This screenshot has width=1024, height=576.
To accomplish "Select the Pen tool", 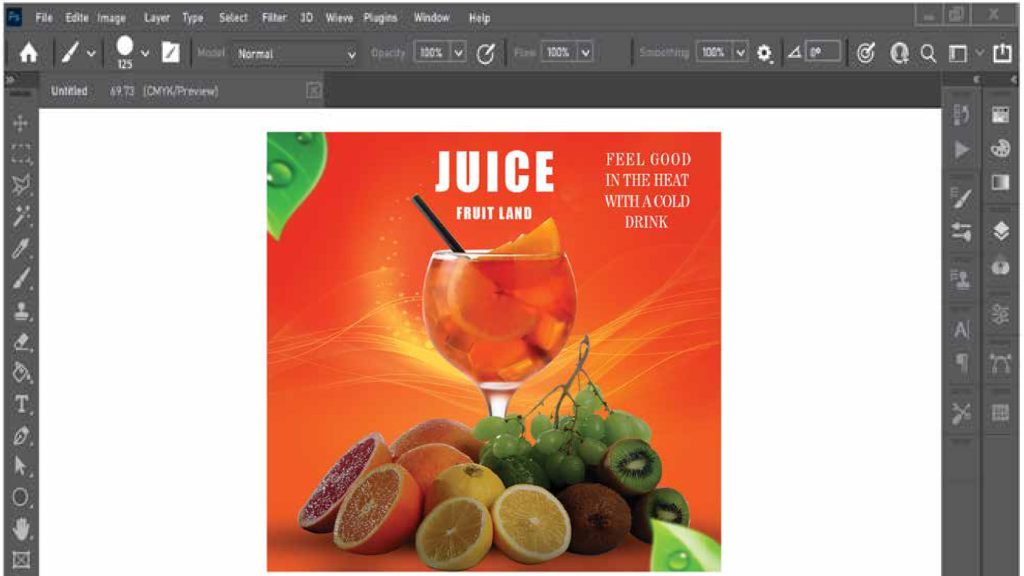I will pos(22,436).
